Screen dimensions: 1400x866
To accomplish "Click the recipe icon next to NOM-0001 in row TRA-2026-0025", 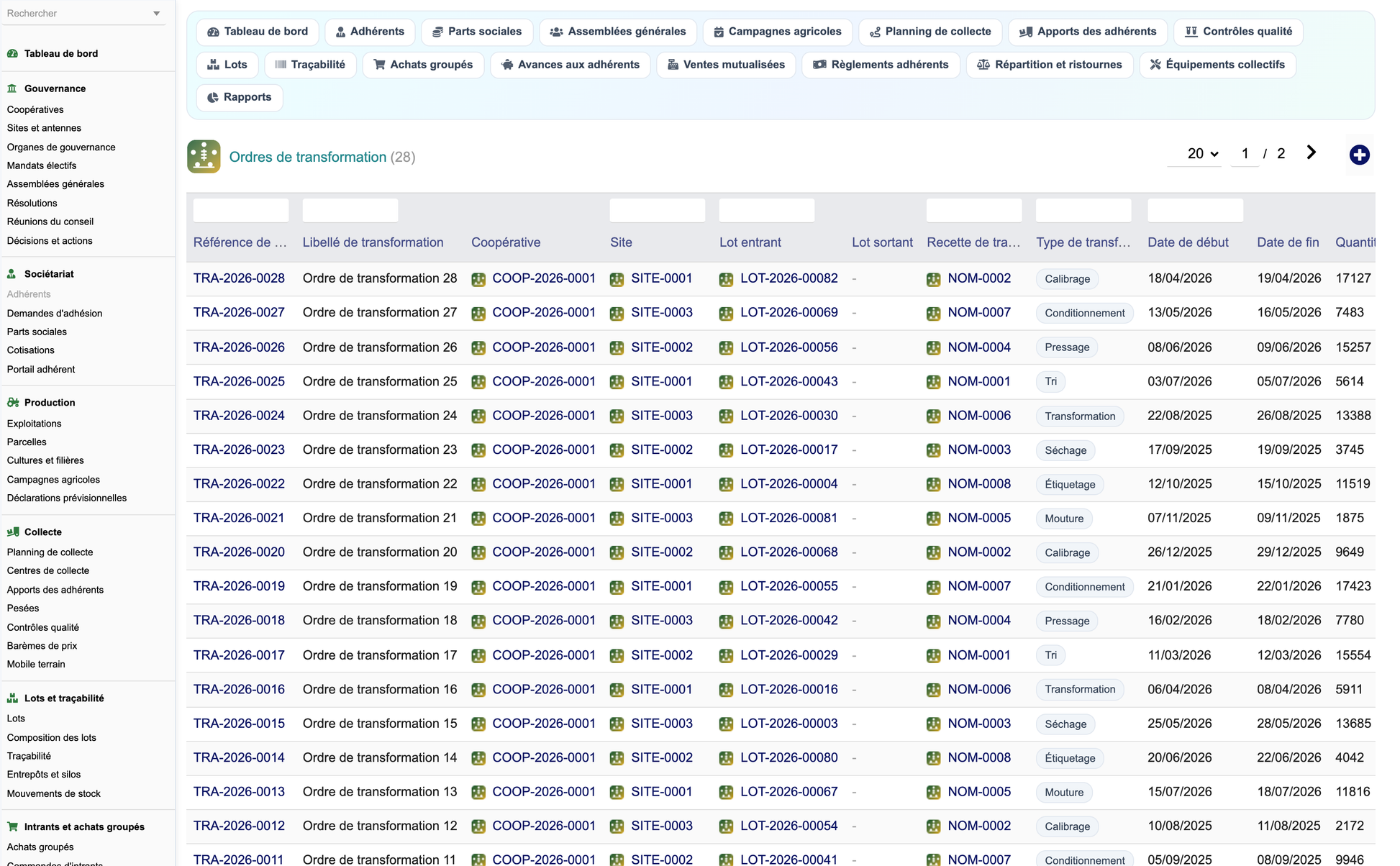I will 933,382.
